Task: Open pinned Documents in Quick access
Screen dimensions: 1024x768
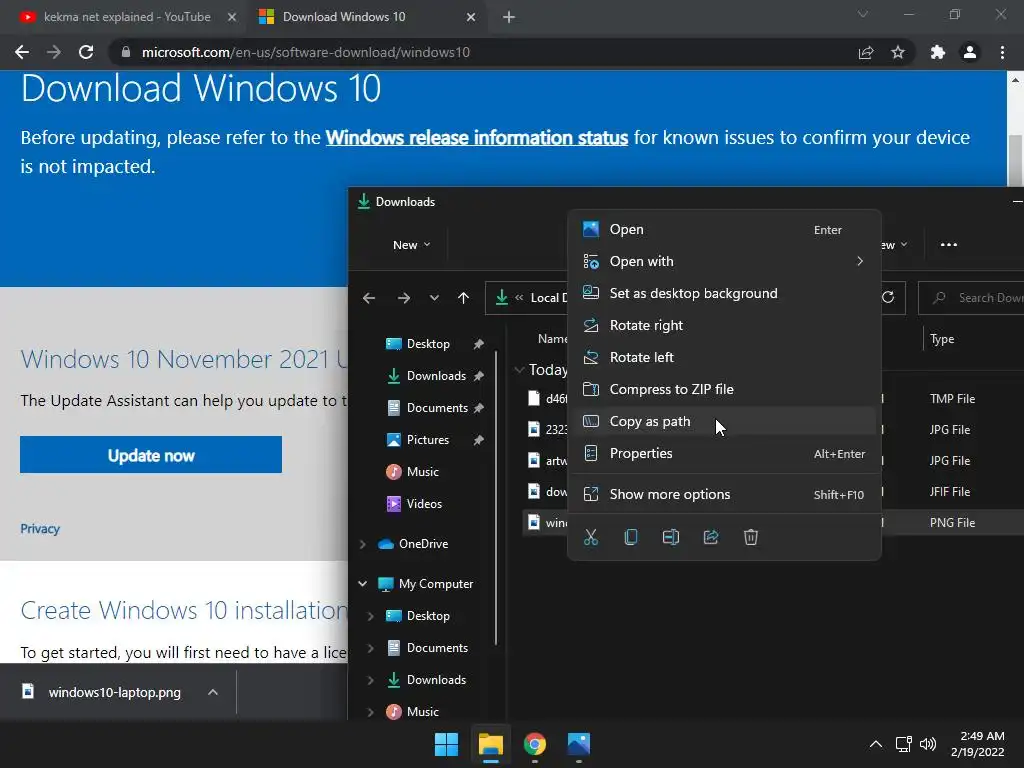Action: (x=436, y=408)
